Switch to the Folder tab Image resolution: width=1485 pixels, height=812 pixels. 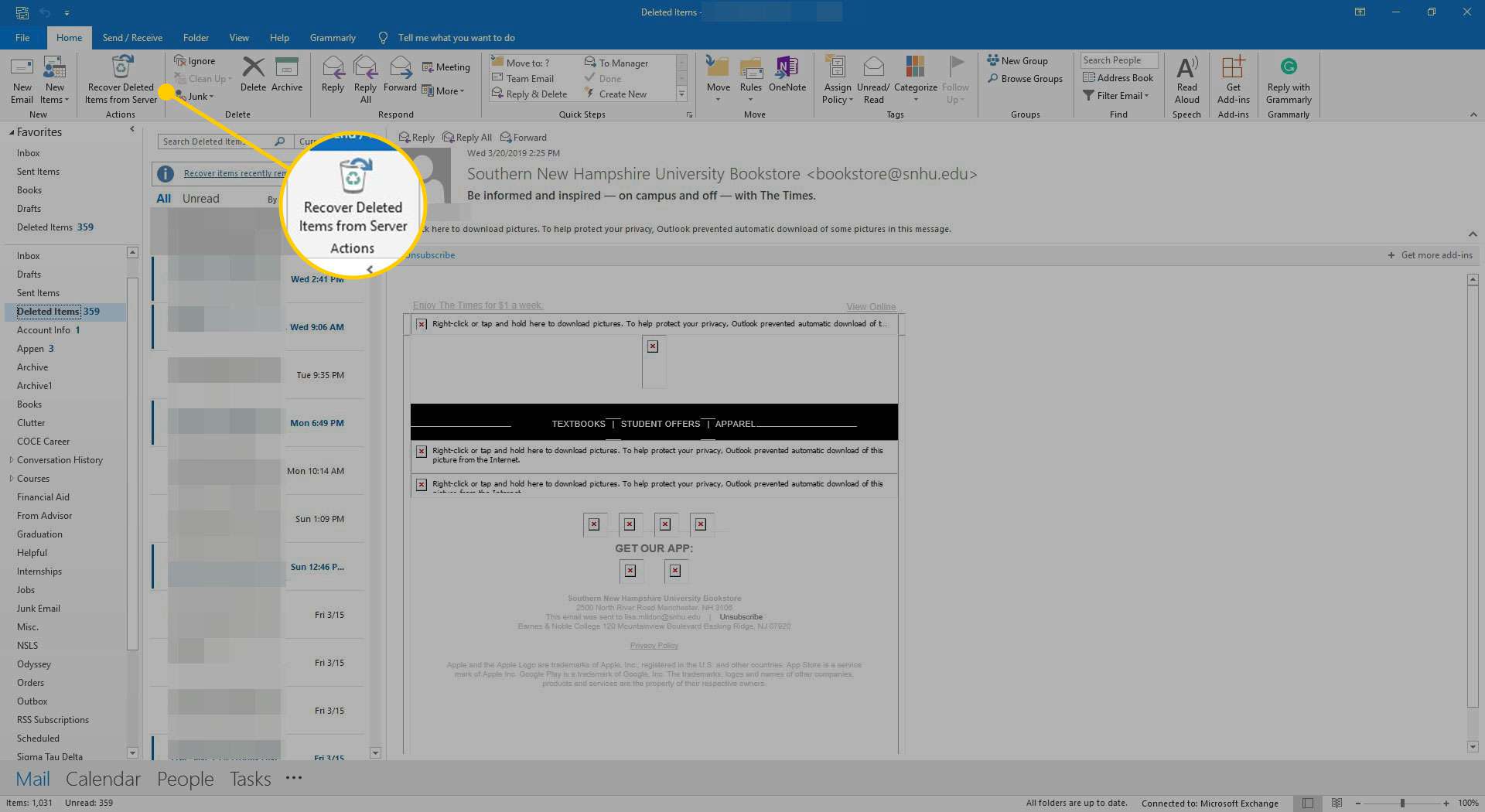[x=196, y=37]
